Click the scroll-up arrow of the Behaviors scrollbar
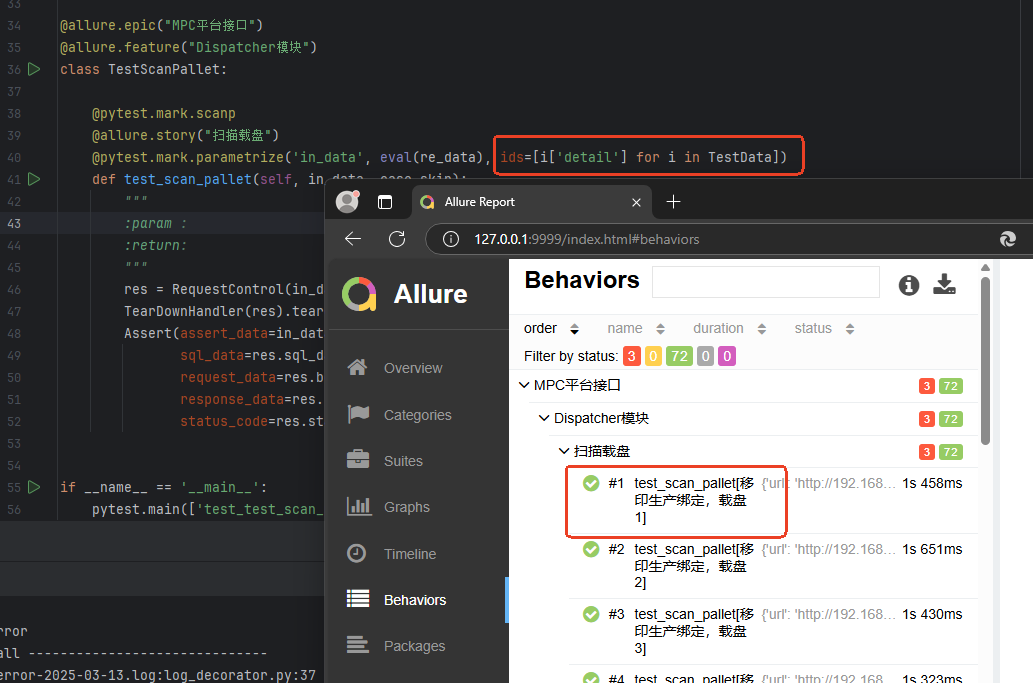Screen dimensions: 1033x683 click(x=985, y=267)
